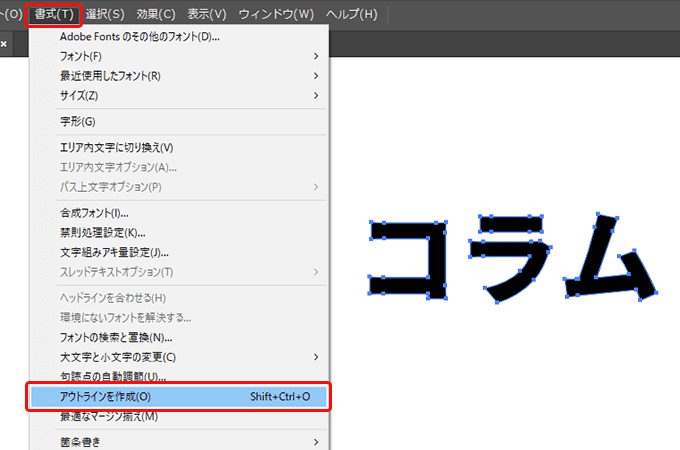The height and width of the screenshot is (450, 680).
Task: Select 最適なマージン揃え(M) entry
Action: [178, 417]
